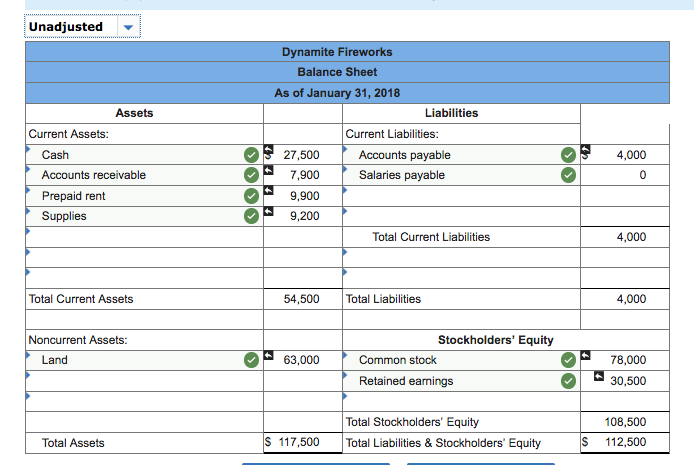Click the undo arrow icon in the Retained earnings amount cell
694x465 pixels.
tap(599, 376)
